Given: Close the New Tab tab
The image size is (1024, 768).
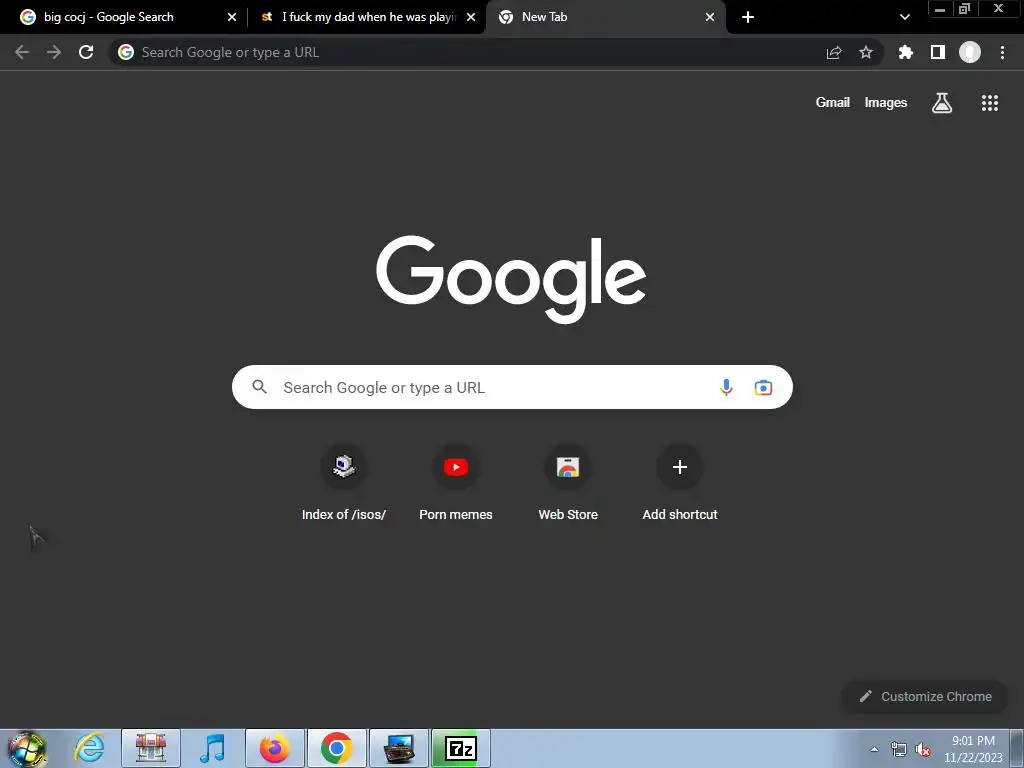Looking at the screenshot, I should [x=710, y=17].
